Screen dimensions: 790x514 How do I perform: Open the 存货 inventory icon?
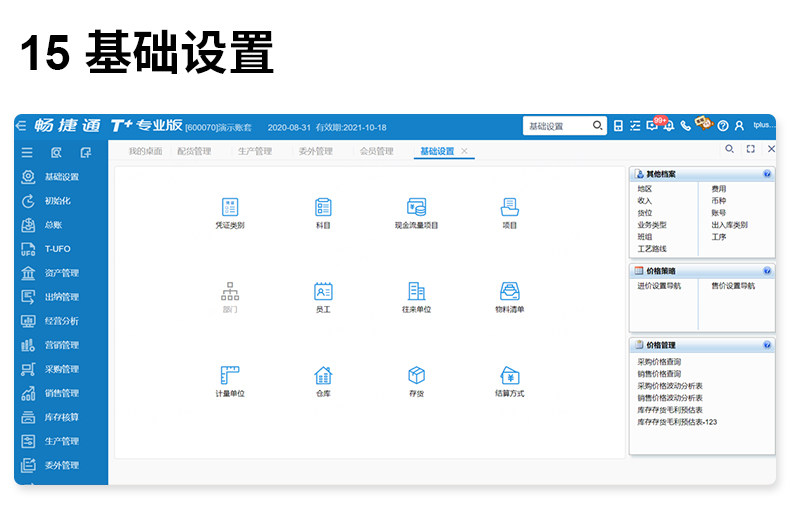coord(416,375)
